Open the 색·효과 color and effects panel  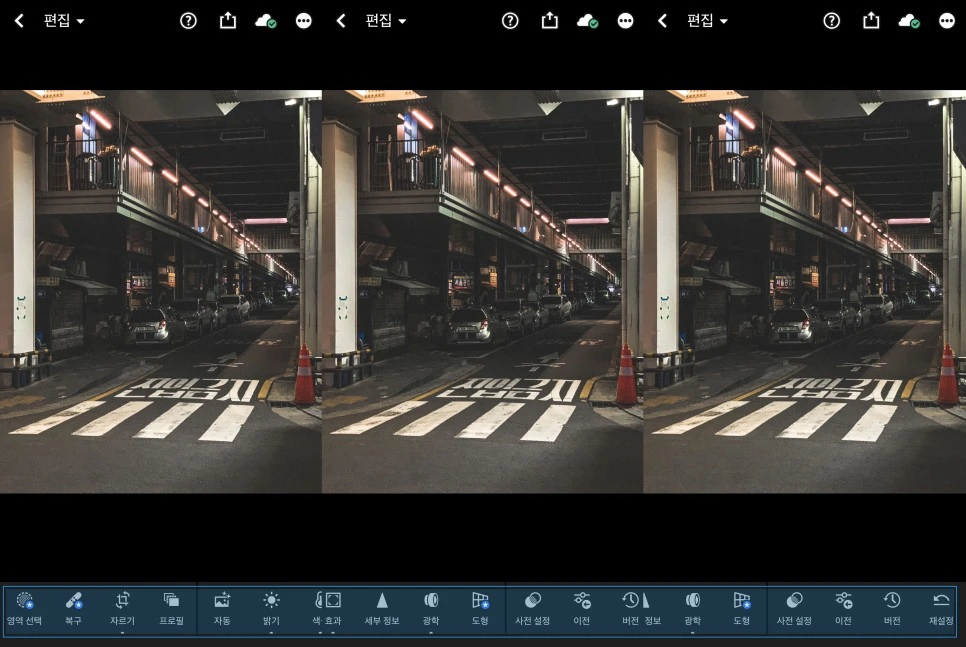click(327, 609)
